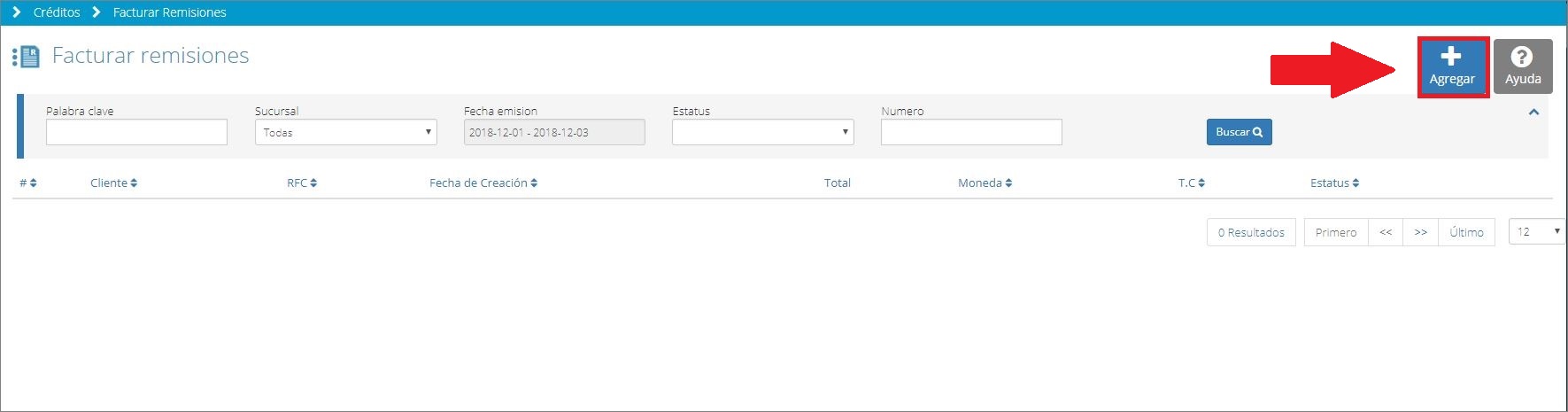Sort by Fecha de Creación column
Viewport: 1568px width, 412px height.
[x=483, y=183]
